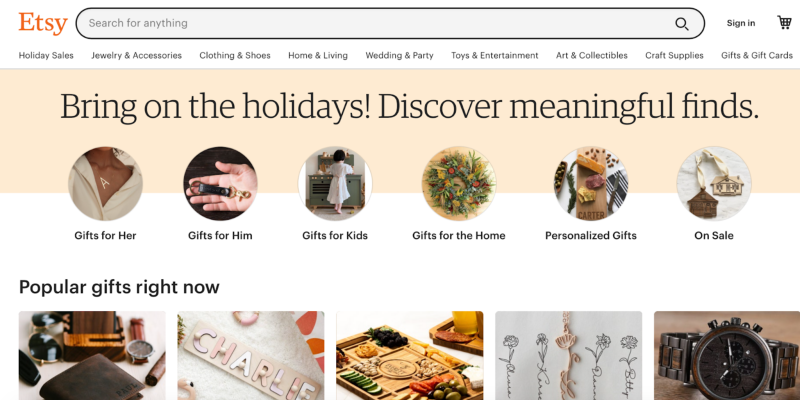Open the wooden watch product thumbnail

[x=727, y=356]
